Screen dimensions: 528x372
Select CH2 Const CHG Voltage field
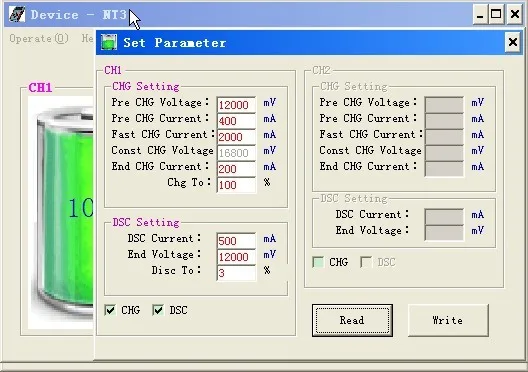tap(444, 153)
